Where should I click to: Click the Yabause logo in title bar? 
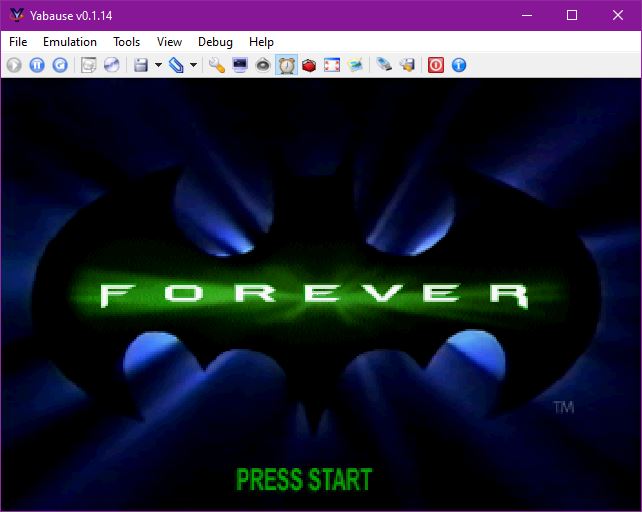[x=17, y=16]
